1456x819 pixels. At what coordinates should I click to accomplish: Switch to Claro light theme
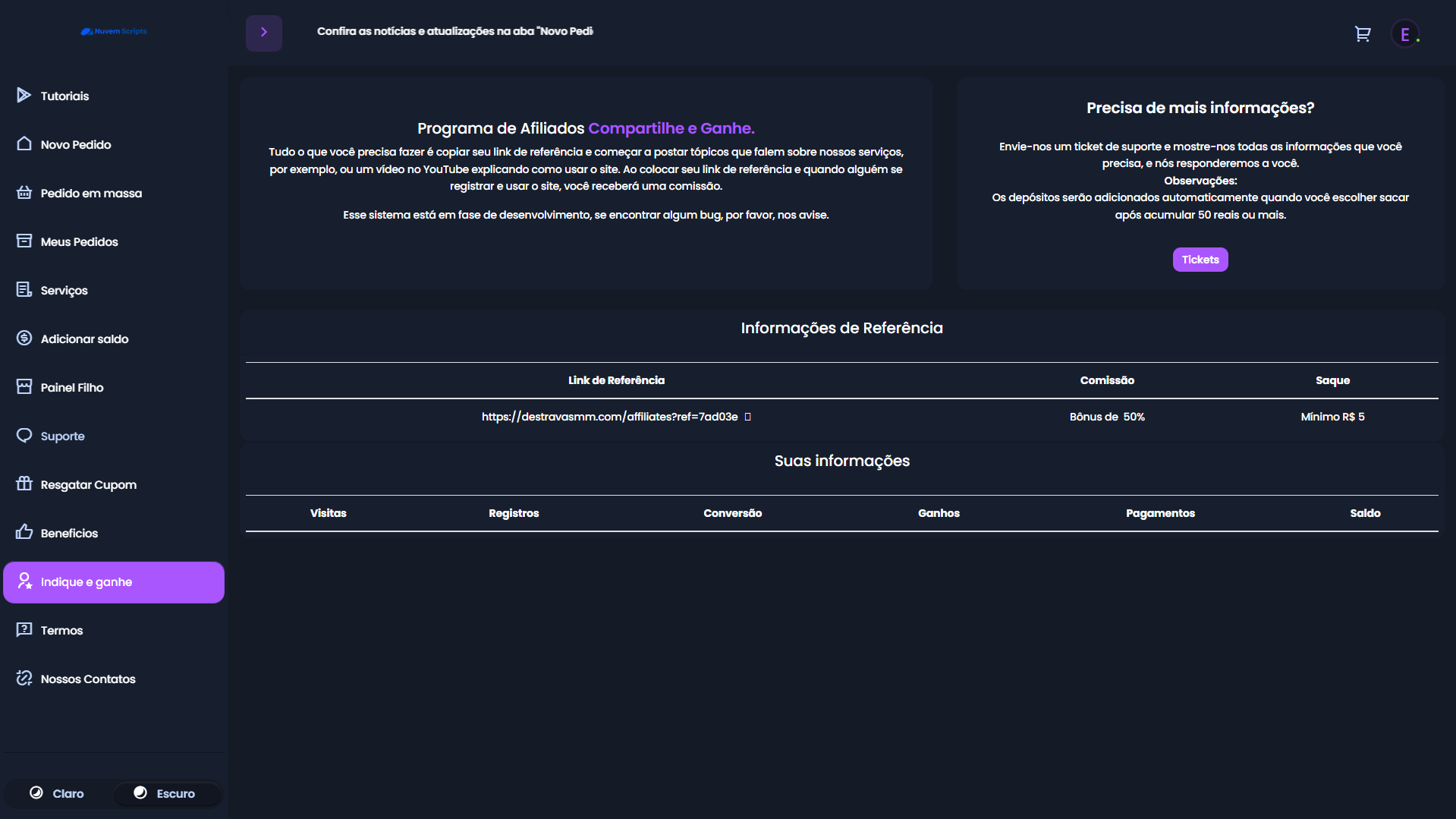[x=58, y=793]
